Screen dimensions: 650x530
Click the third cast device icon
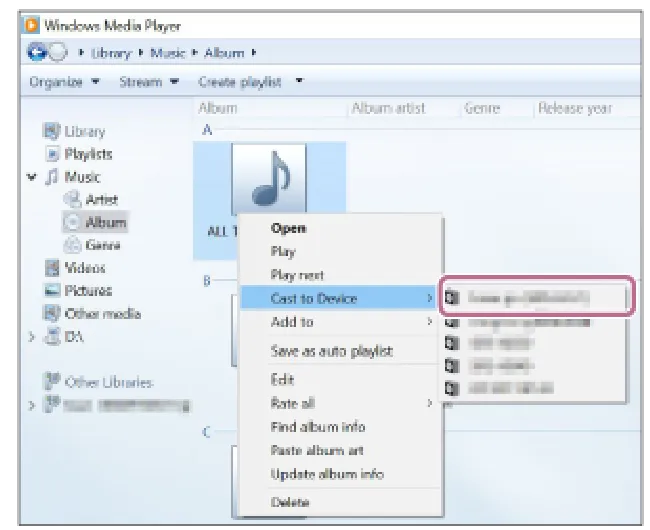452,344
